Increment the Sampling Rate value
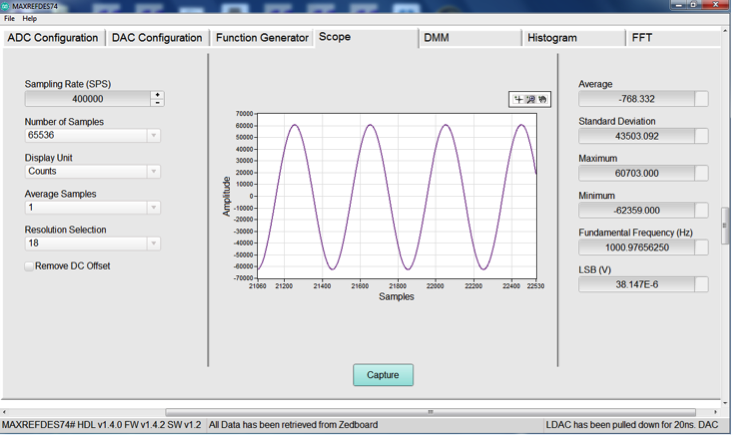 tap(157, 95)
